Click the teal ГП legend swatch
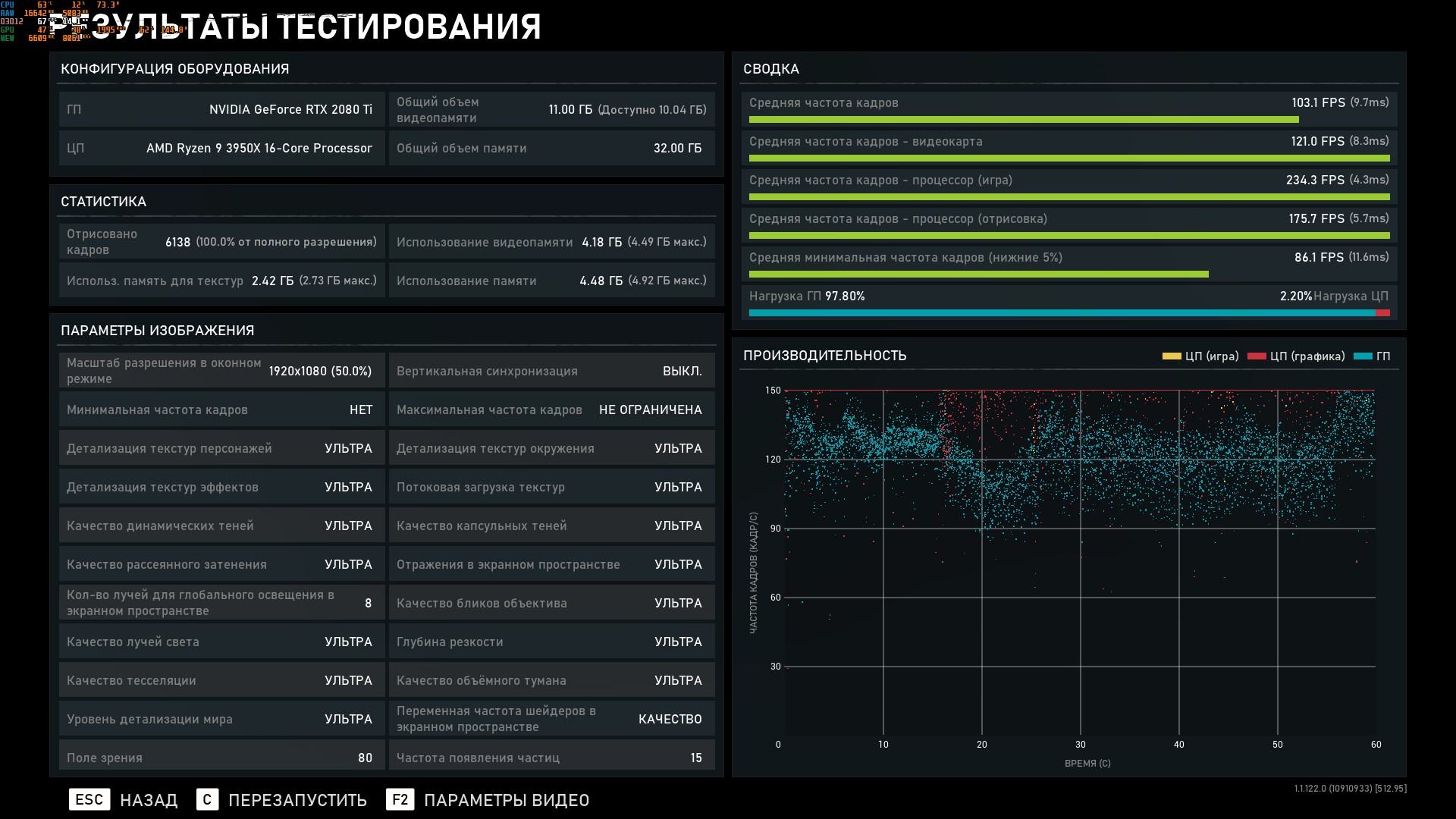This screenshot has height=819, width=1456. coord(1362,356)
